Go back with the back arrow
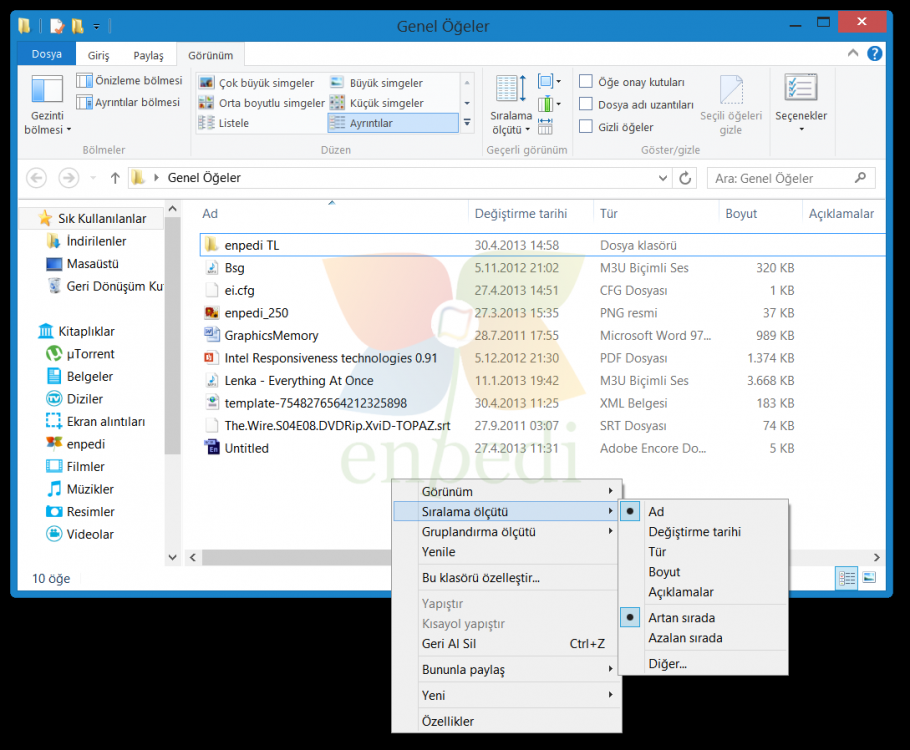 click(x=37, y=178)
